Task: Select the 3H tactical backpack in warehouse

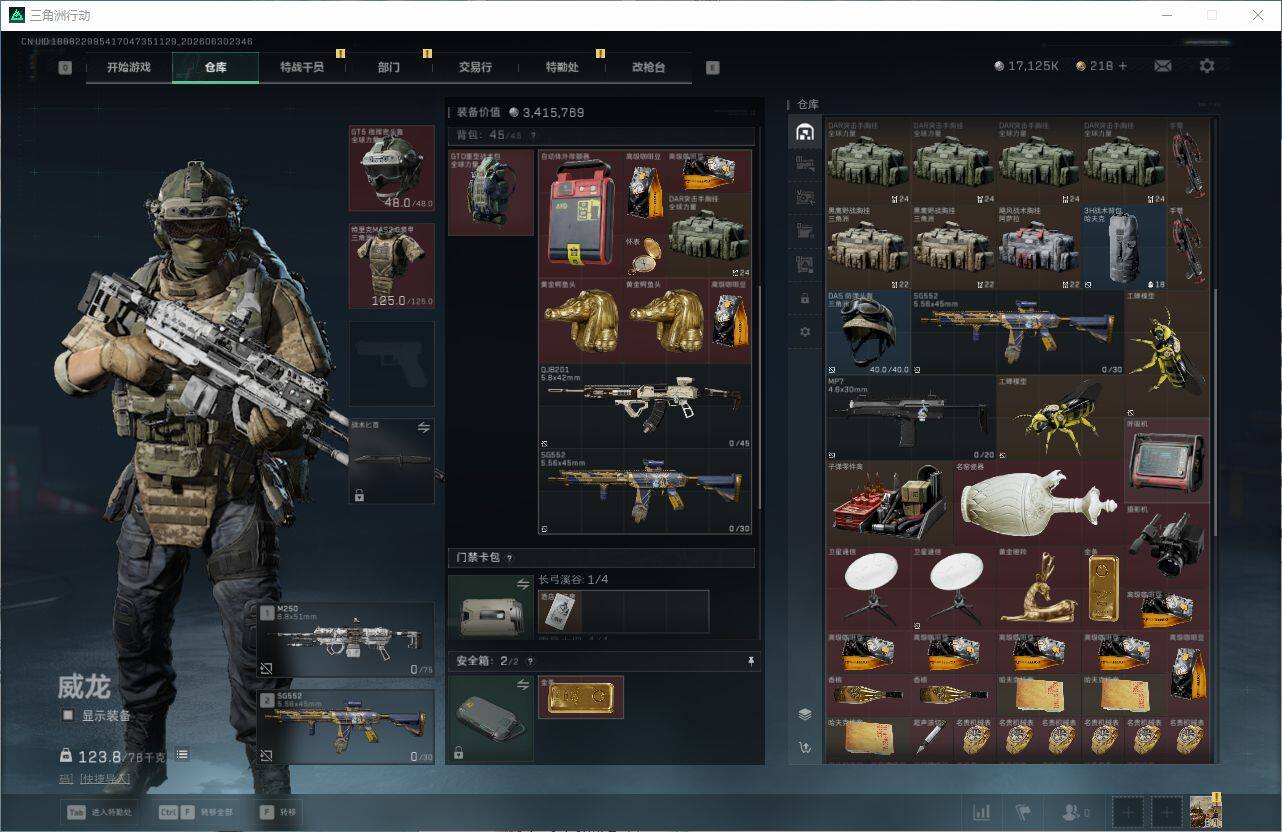Action: click(x=1124, y=248)
